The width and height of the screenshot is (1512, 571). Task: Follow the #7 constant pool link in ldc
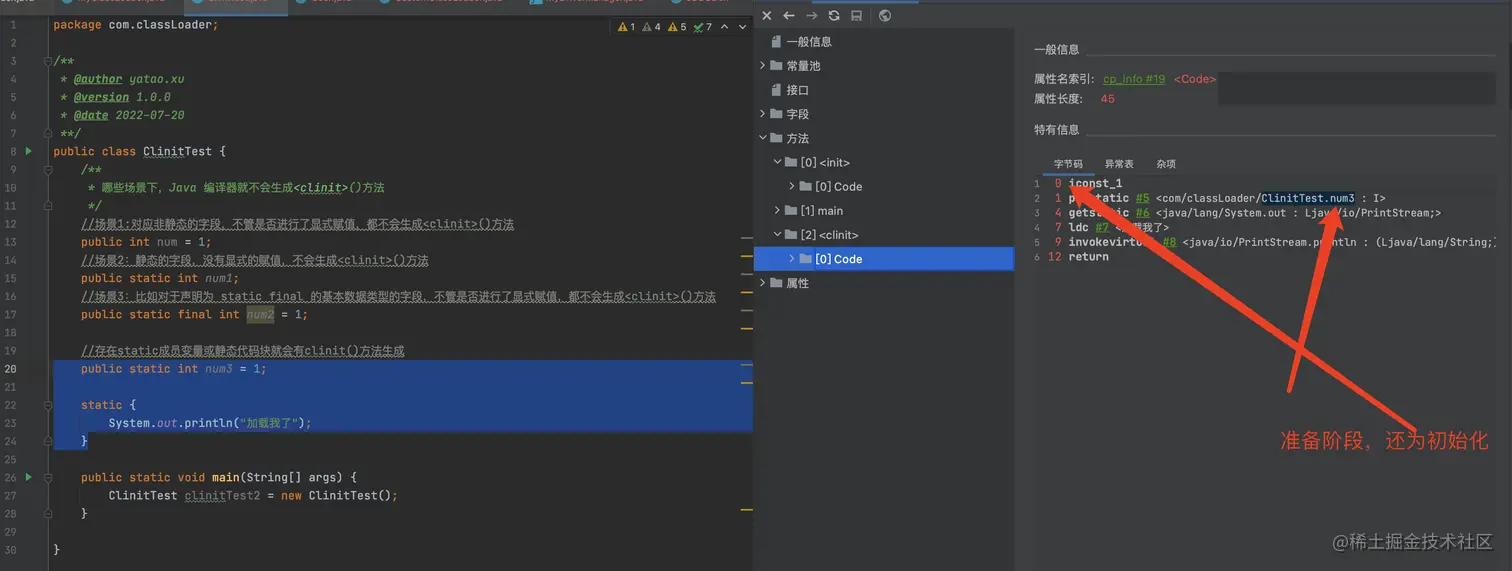1101,228
